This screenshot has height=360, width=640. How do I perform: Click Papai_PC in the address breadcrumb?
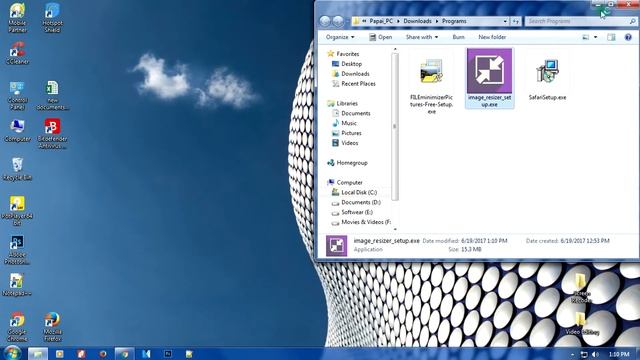pyautogui.click(x=381, y=21)
